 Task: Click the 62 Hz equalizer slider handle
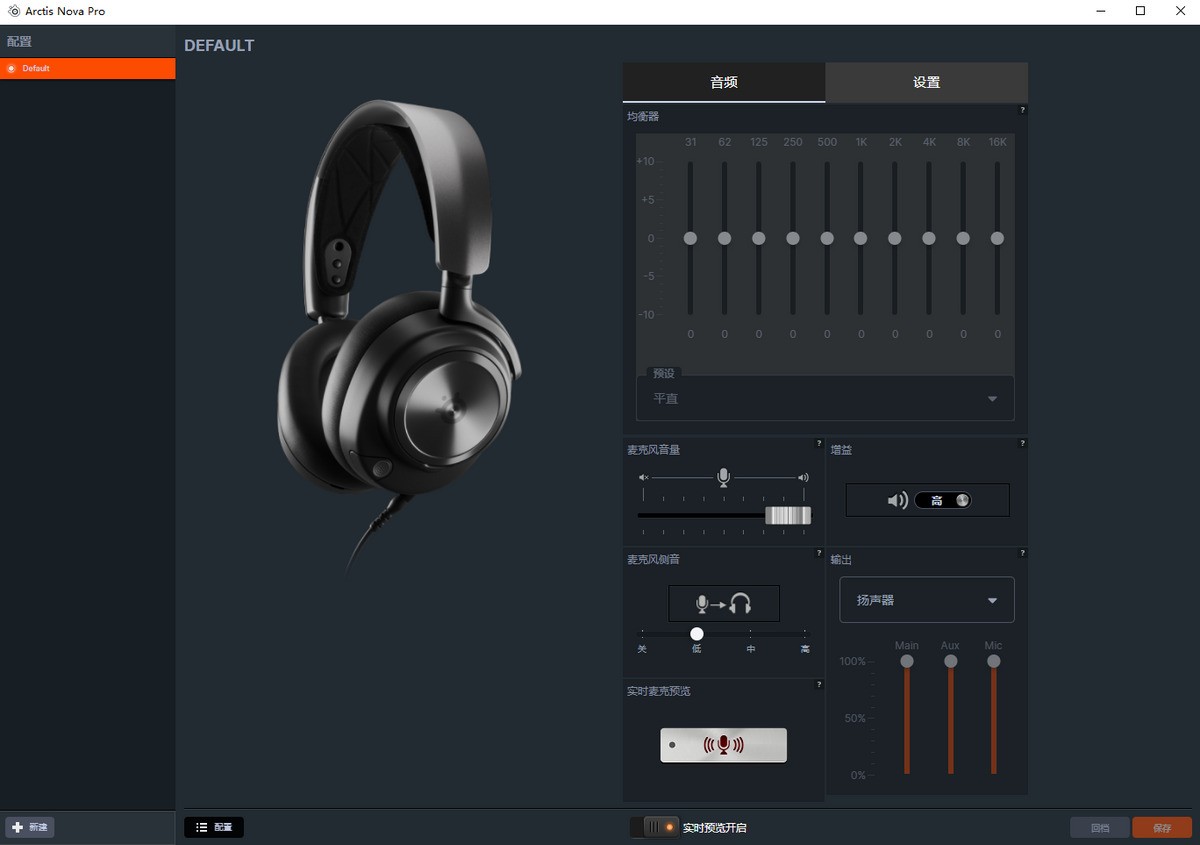[724, 238]
